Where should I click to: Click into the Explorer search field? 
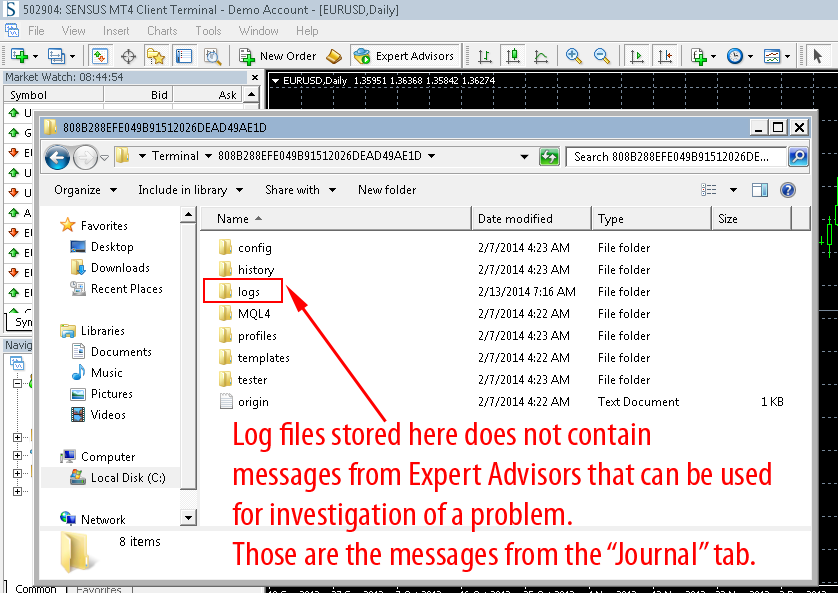[x=676, y=157]
